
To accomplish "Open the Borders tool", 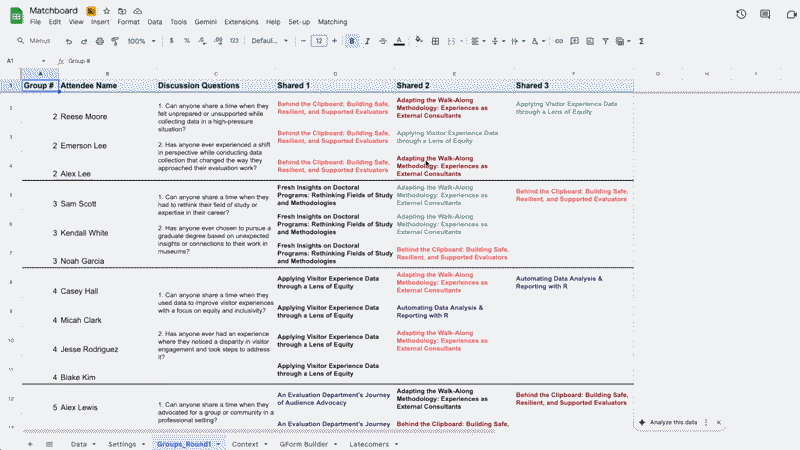I will pyautogui.click(x=435, y=41).
